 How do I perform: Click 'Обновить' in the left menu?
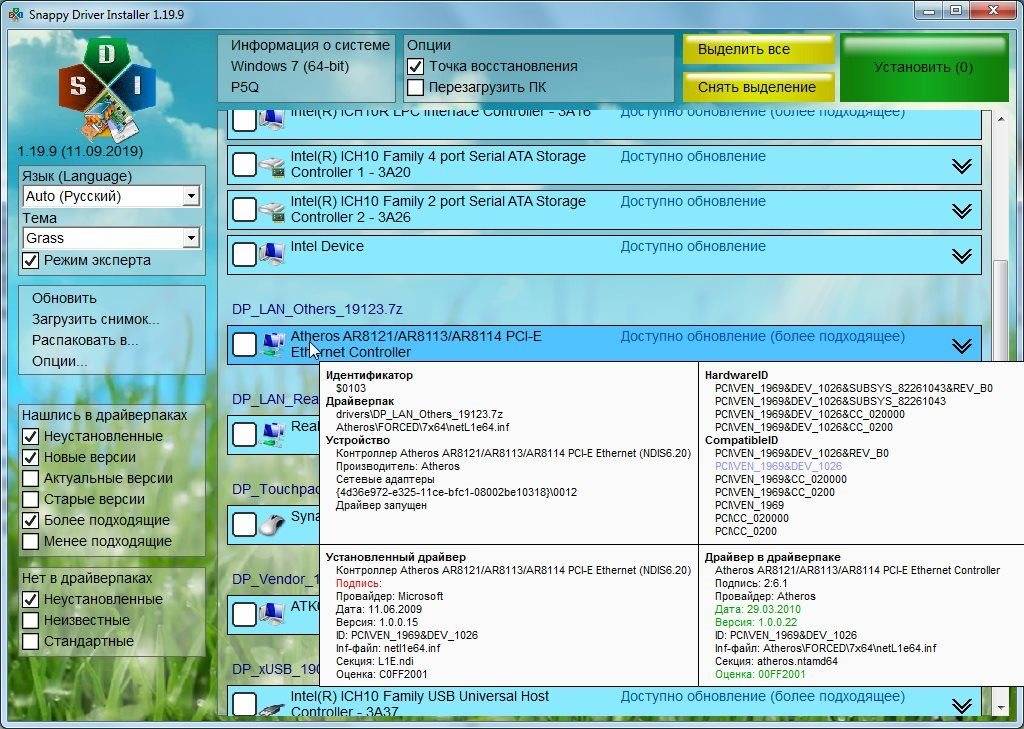click(64, 299)
